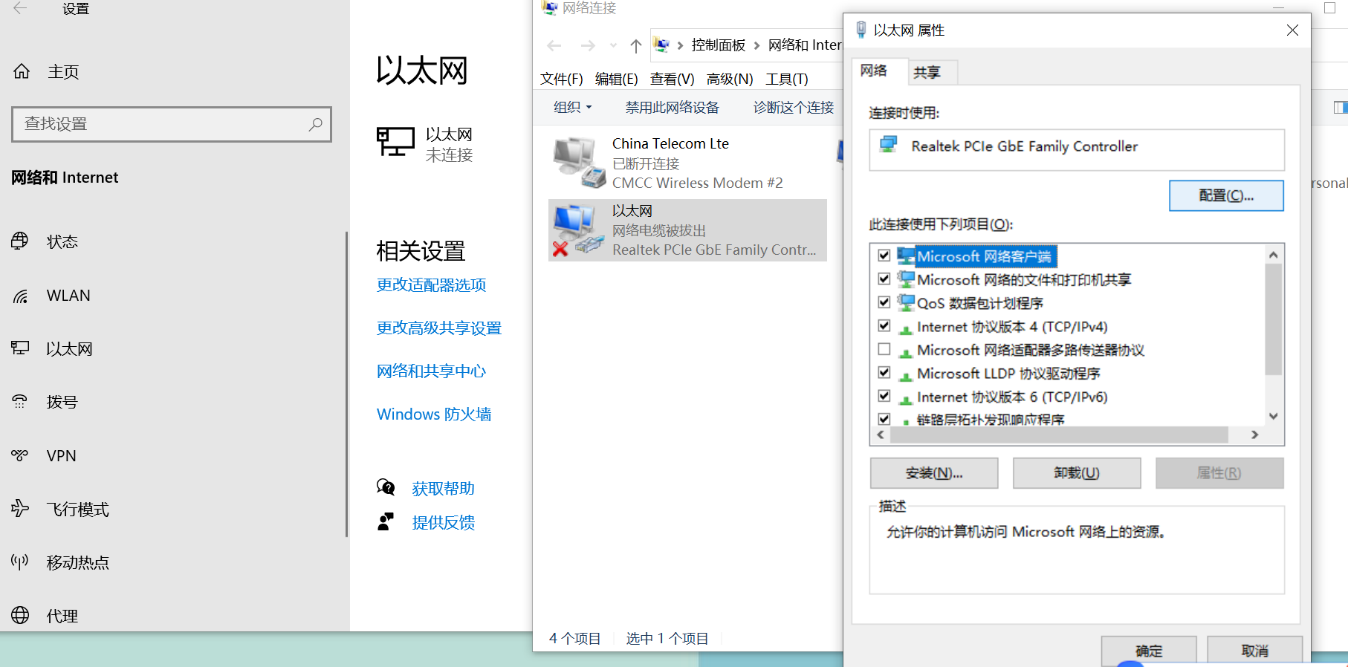Click the 安装(N)... button

click(x=934, y=473)
